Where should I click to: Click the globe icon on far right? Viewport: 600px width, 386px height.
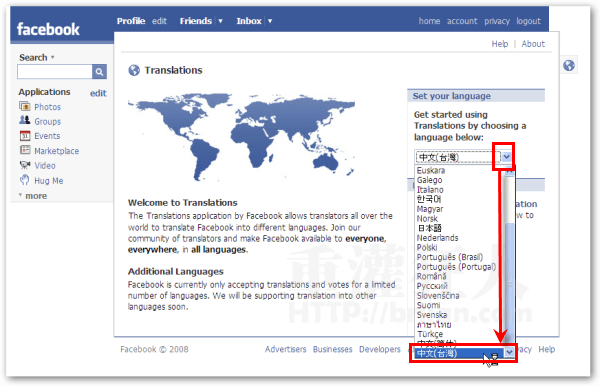pos(569,65)
